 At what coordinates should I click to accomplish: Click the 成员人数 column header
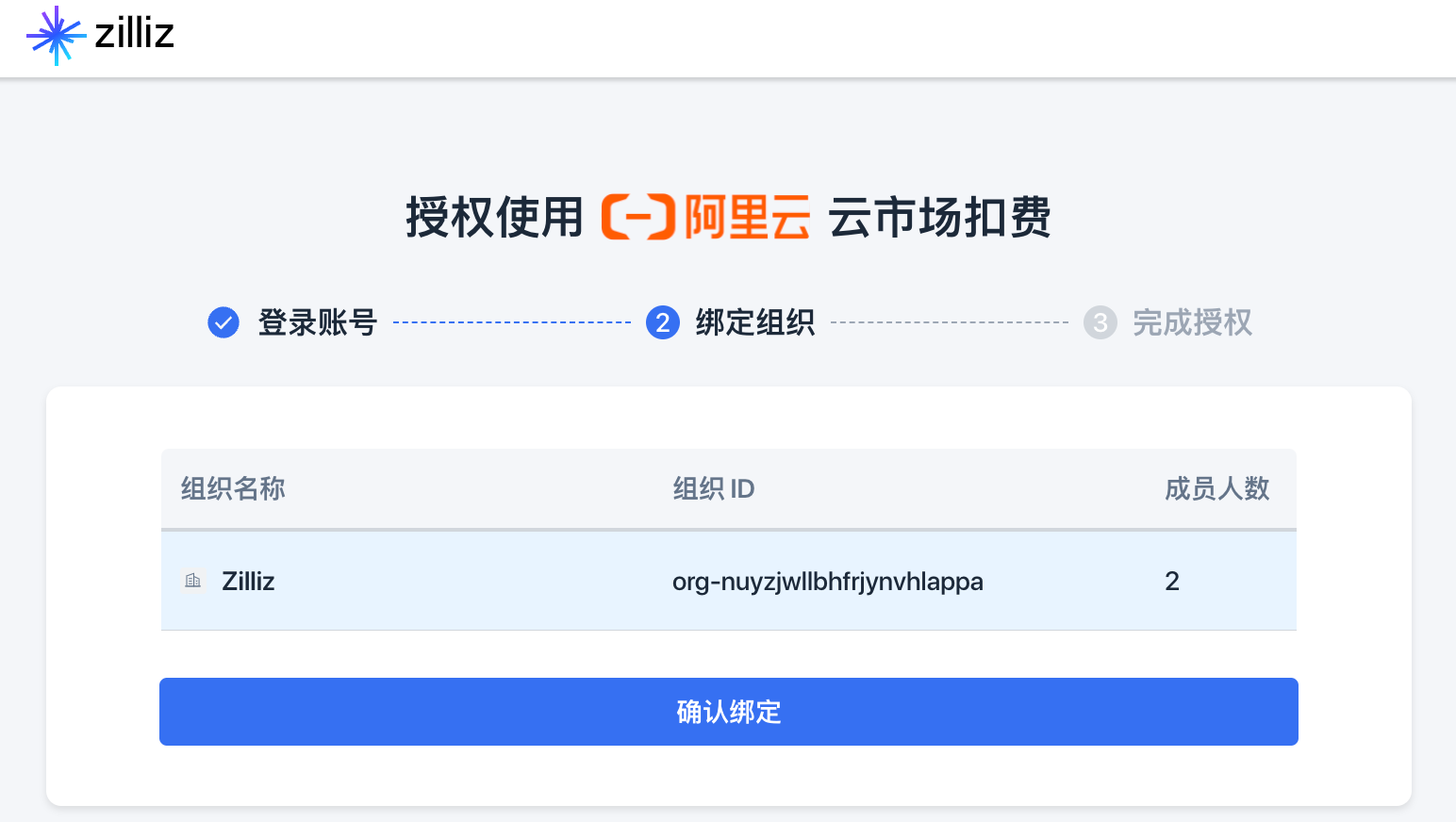click(1217, 488)
